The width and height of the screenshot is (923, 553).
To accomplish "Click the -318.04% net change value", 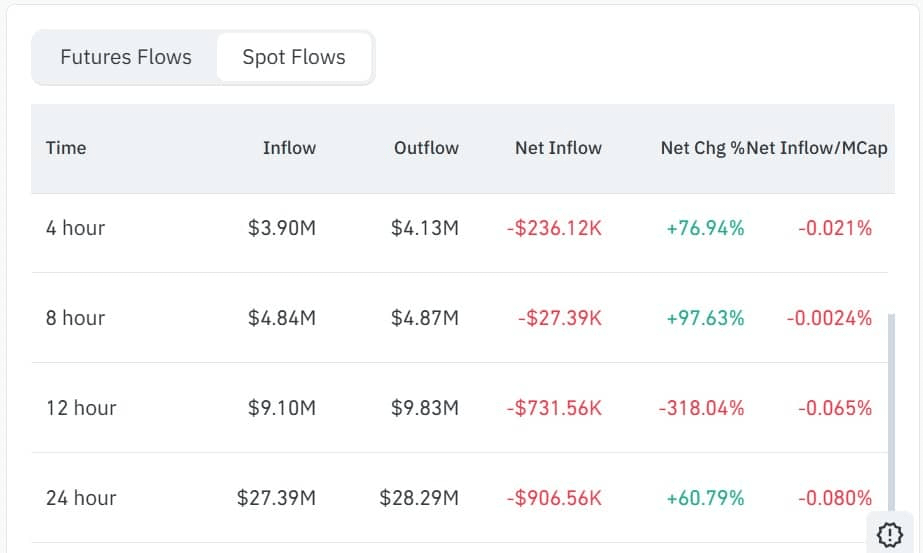I will click(x=701, y=408).
